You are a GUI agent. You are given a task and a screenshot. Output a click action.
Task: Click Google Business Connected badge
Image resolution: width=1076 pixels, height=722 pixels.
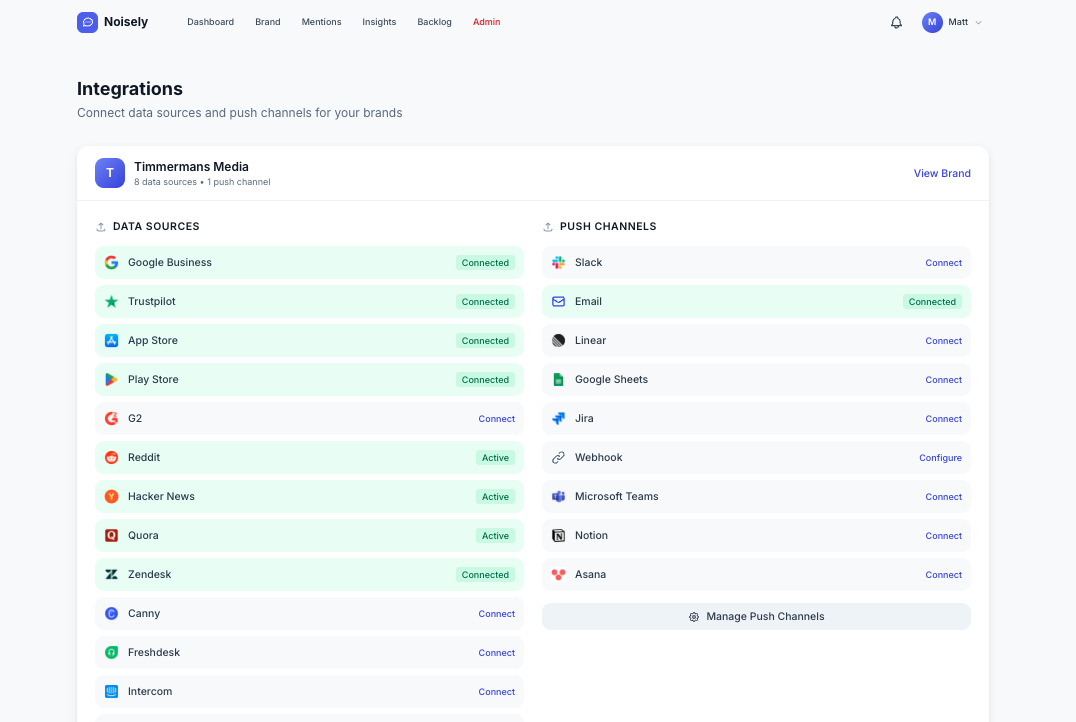click(485, 263)
